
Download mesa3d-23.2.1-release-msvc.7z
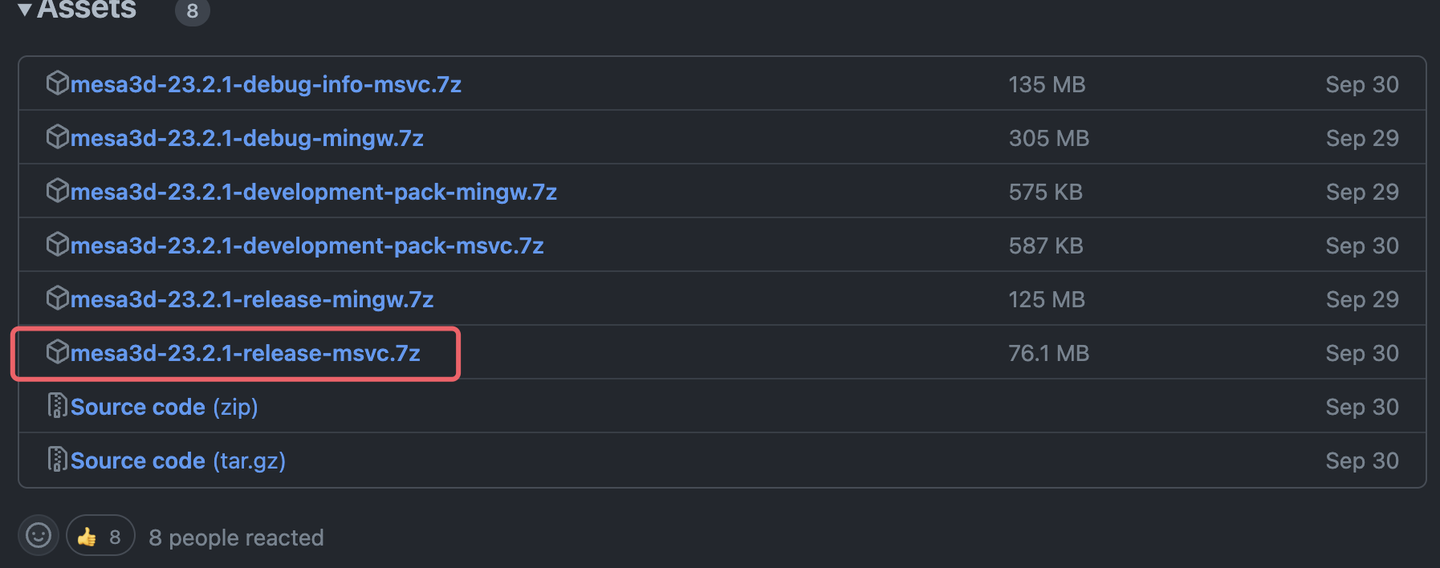(245, 353)
